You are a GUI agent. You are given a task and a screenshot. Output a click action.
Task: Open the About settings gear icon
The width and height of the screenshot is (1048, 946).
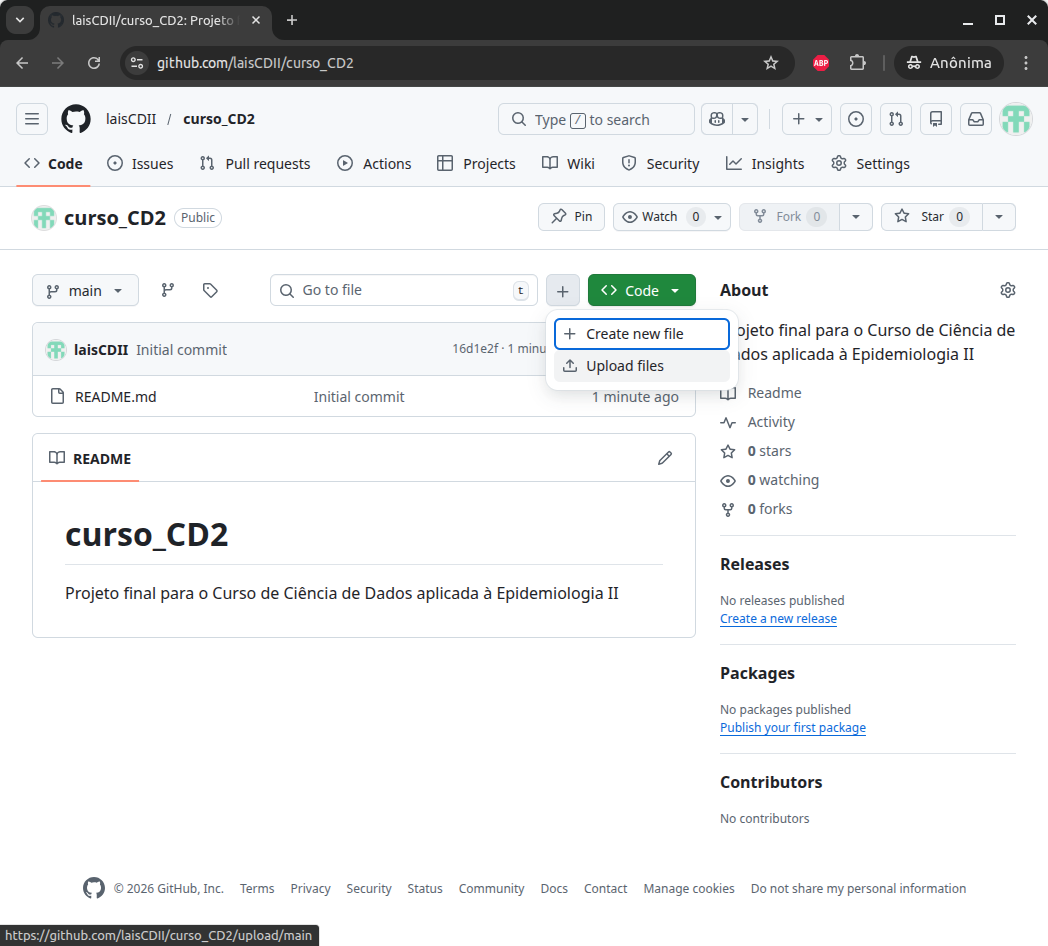point(1007,290)
